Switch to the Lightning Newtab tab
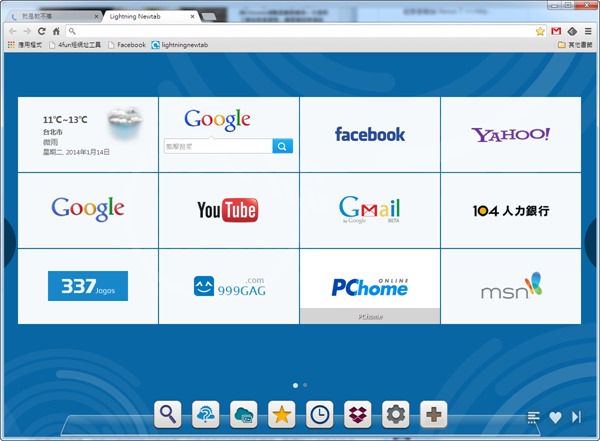Viewport: 600px width, 441px height. (149, 16)
